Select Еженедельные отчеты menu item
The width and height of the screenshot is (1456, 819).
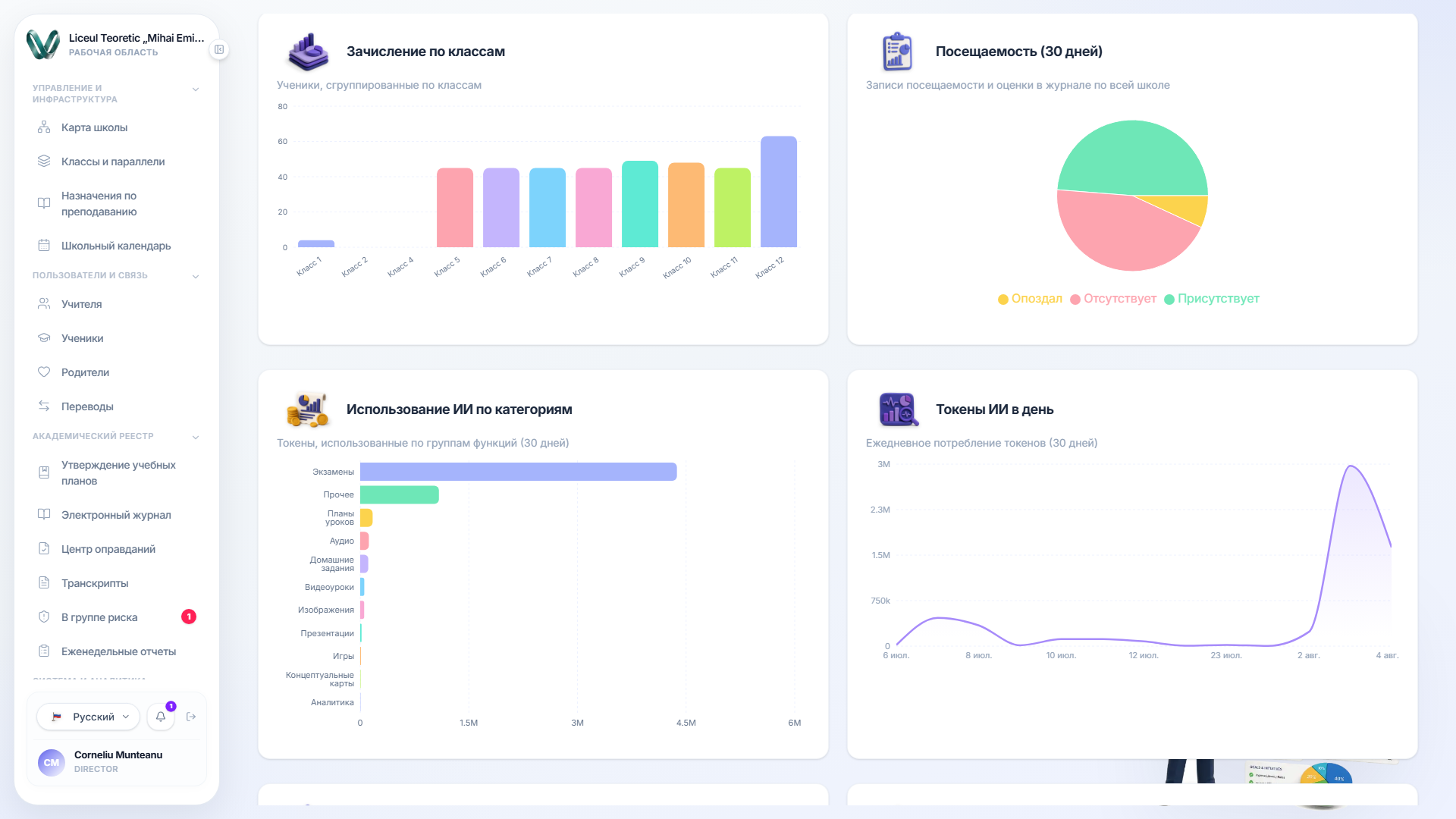[x=117, y=651]
